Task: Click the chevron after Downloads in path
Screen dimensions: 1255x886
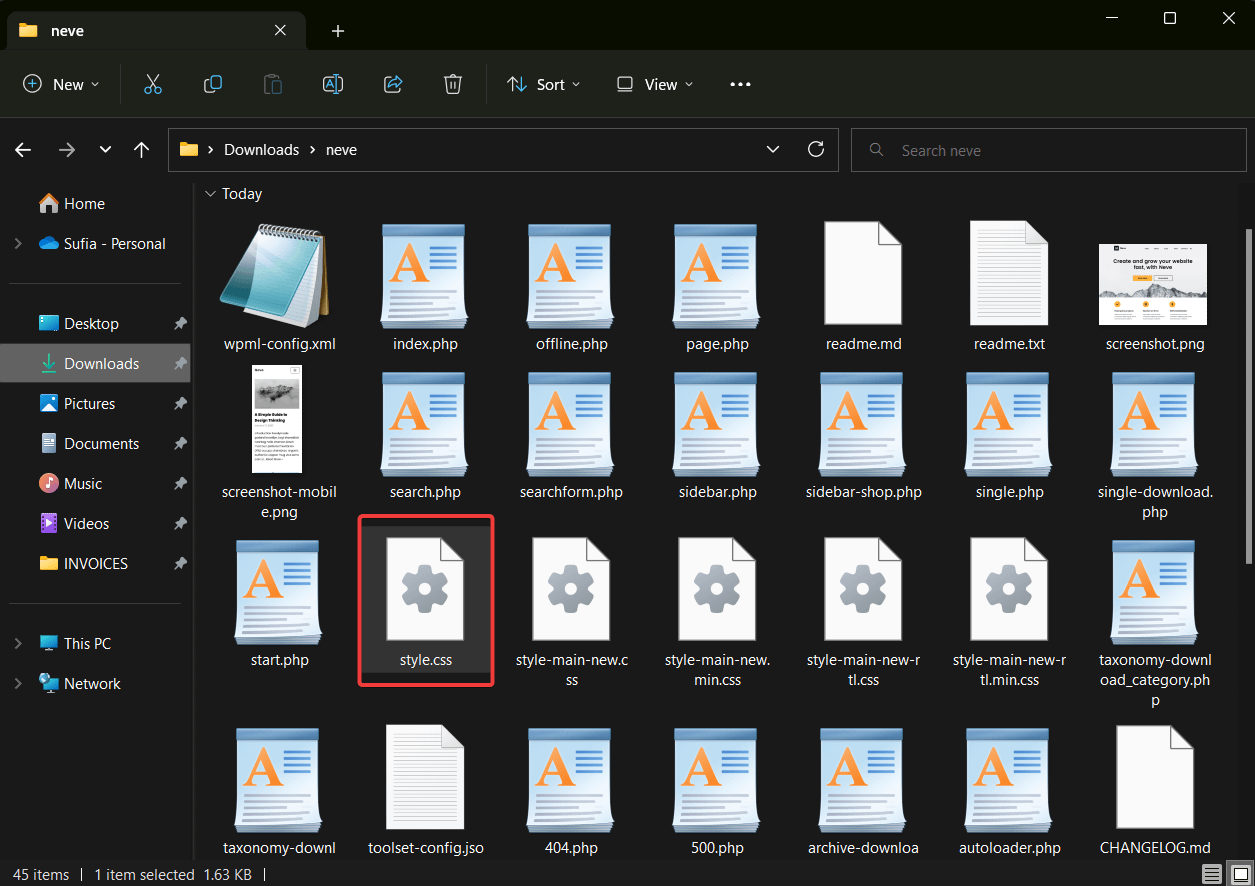Action: 313,150
